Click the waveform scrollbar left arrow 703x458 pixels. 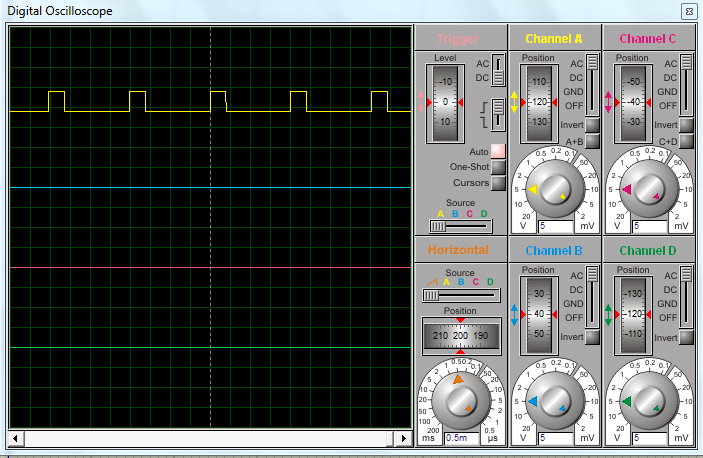[x=16, y=438]
